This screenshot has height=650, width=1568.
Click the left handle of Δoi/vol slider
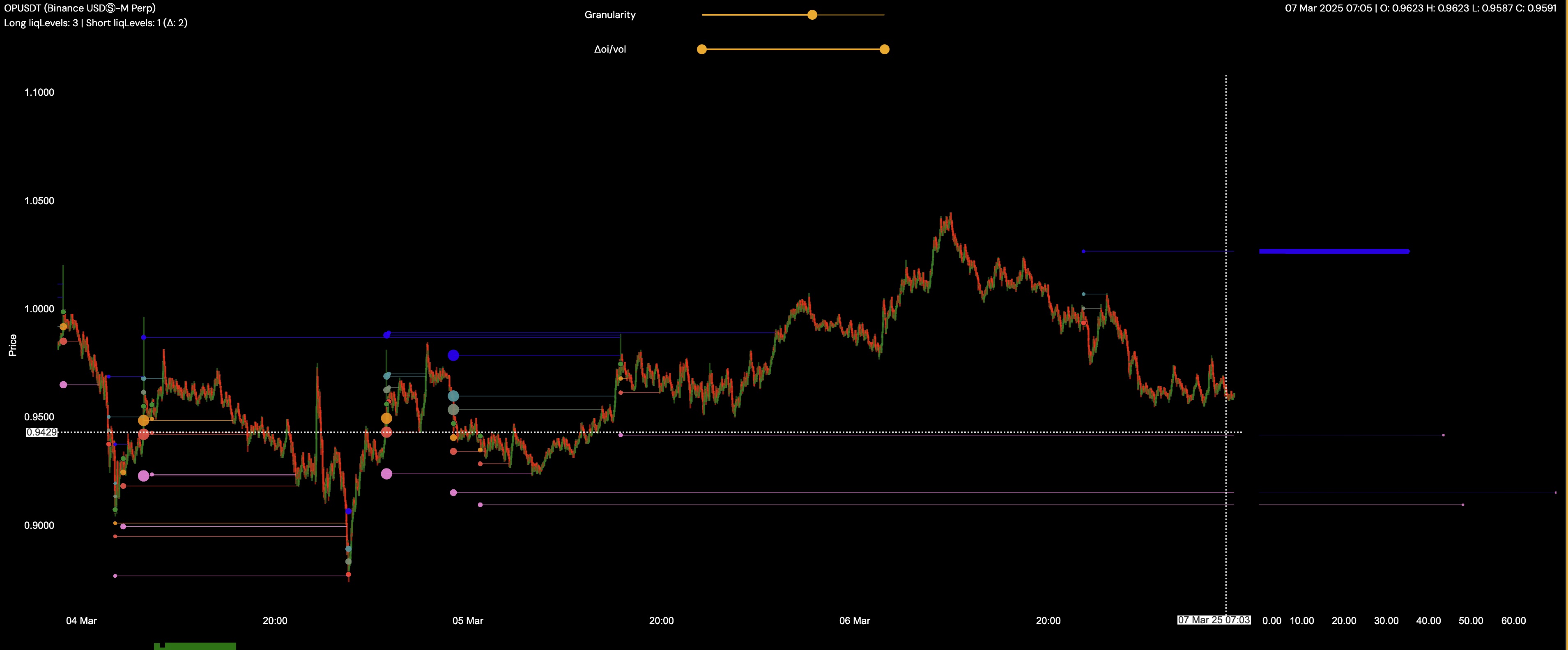[x=702, y=49]
